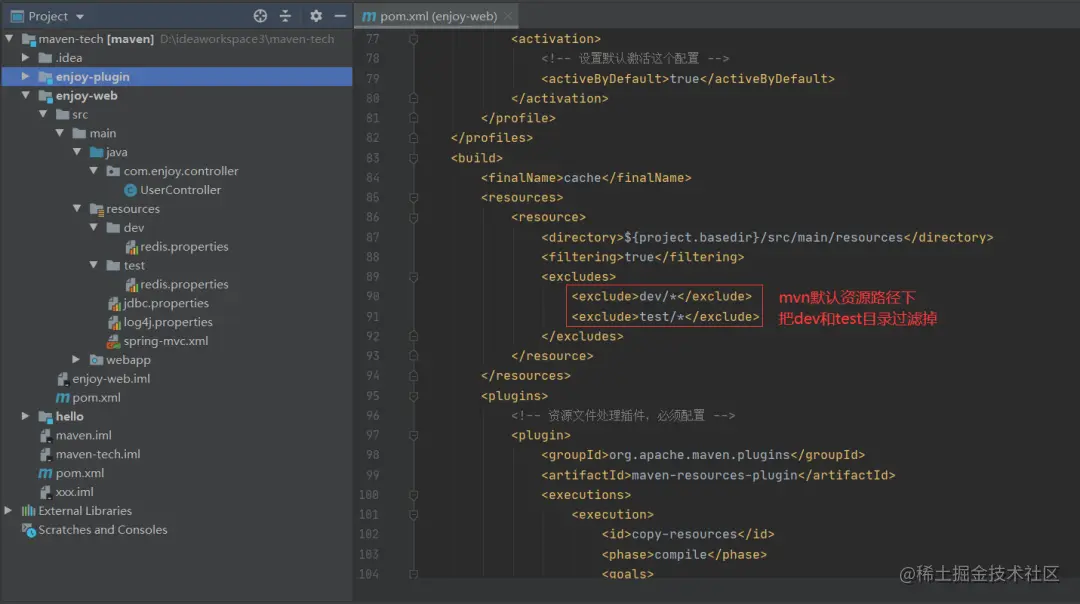
Task: Collapse the main folder arrow
Action: tap(61, 133)
